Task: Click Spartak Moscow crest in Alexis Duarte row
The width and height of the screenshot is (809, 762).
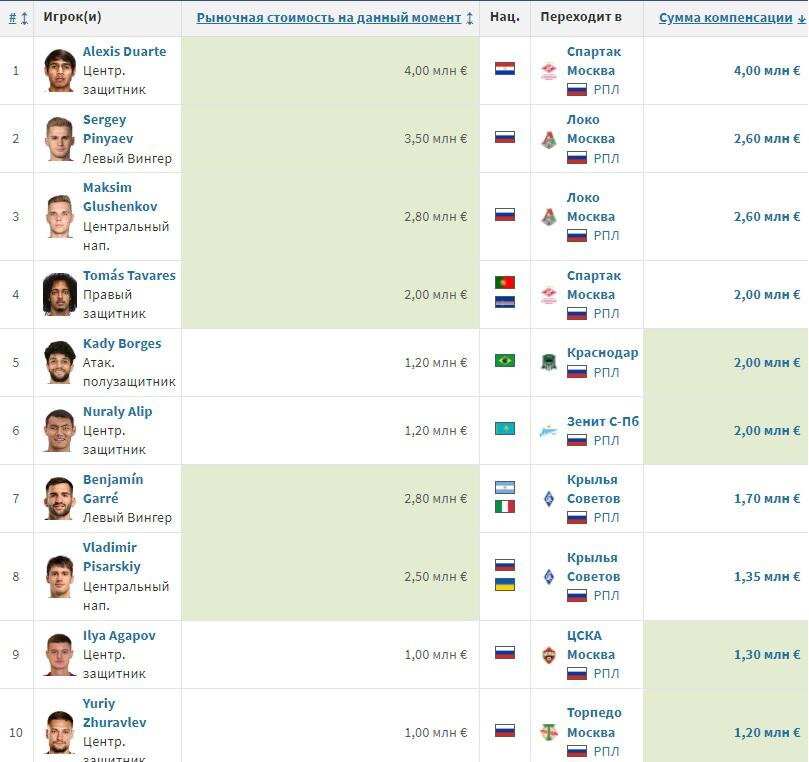Action: pos(548,71)
